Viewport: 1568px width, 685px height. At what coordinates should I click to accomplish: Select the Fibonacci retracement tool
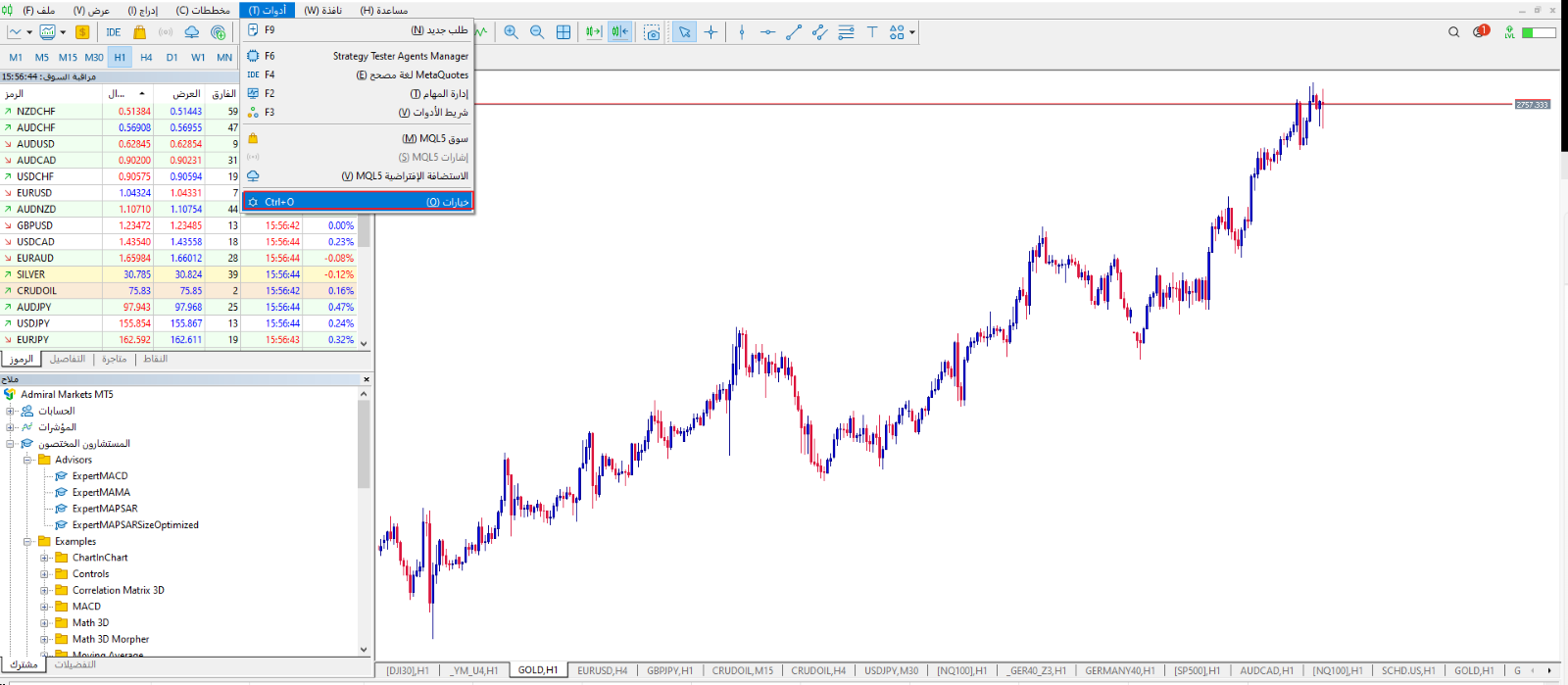click(846, 32)
